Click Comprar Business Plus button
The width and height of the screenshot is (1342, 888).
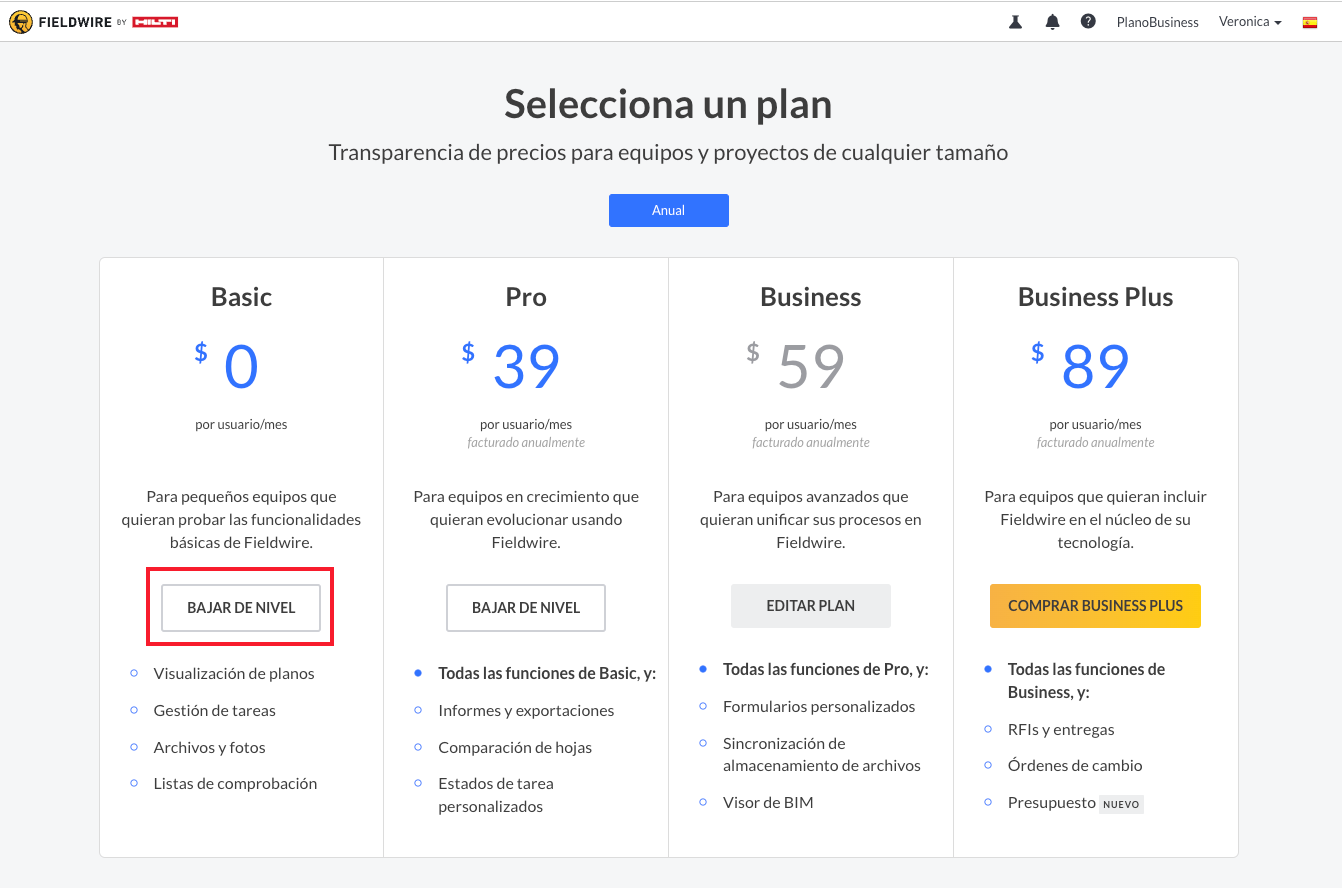(x=1095, y=606)
